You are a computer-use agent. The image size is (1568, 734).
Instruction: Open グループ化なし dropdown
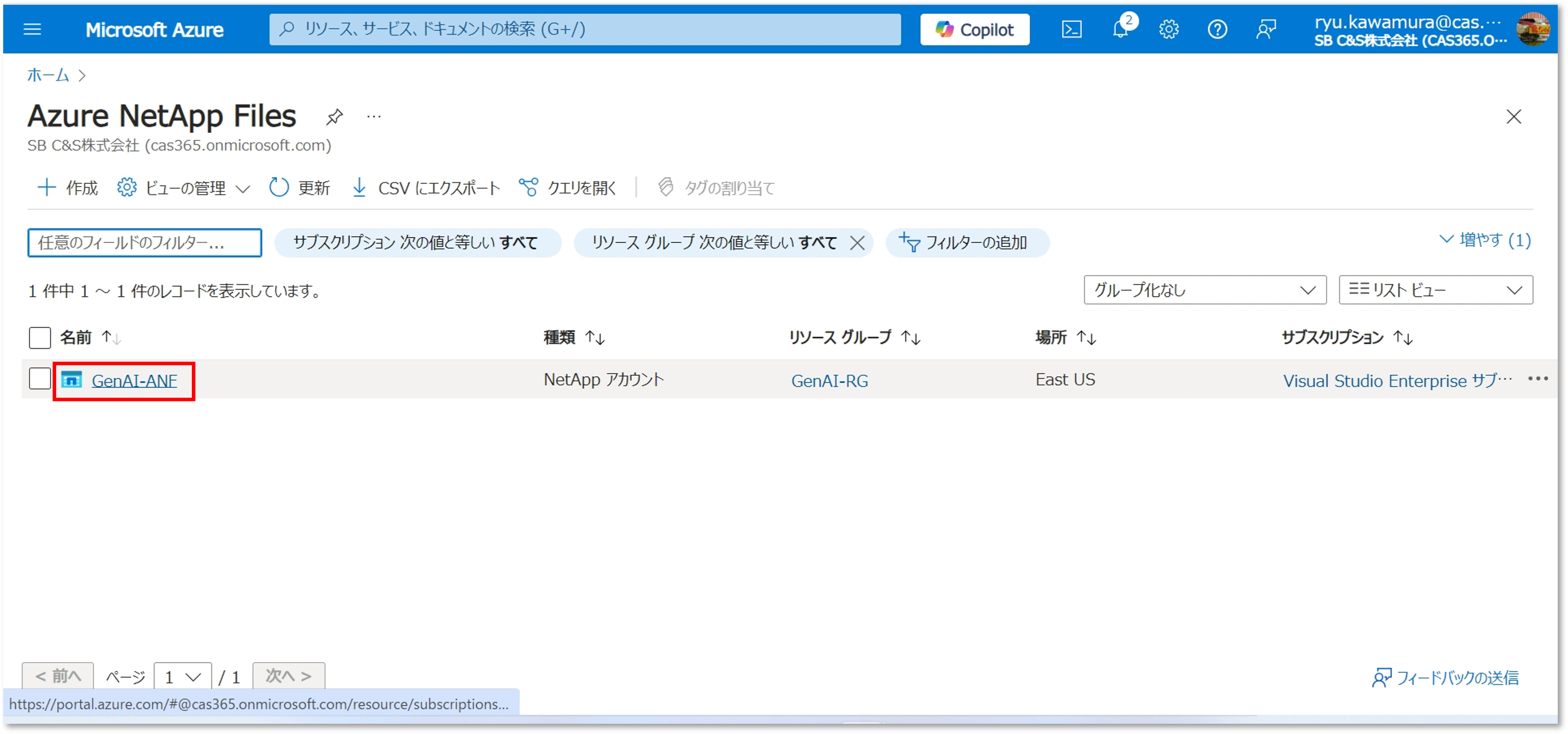pos(1204,290)
